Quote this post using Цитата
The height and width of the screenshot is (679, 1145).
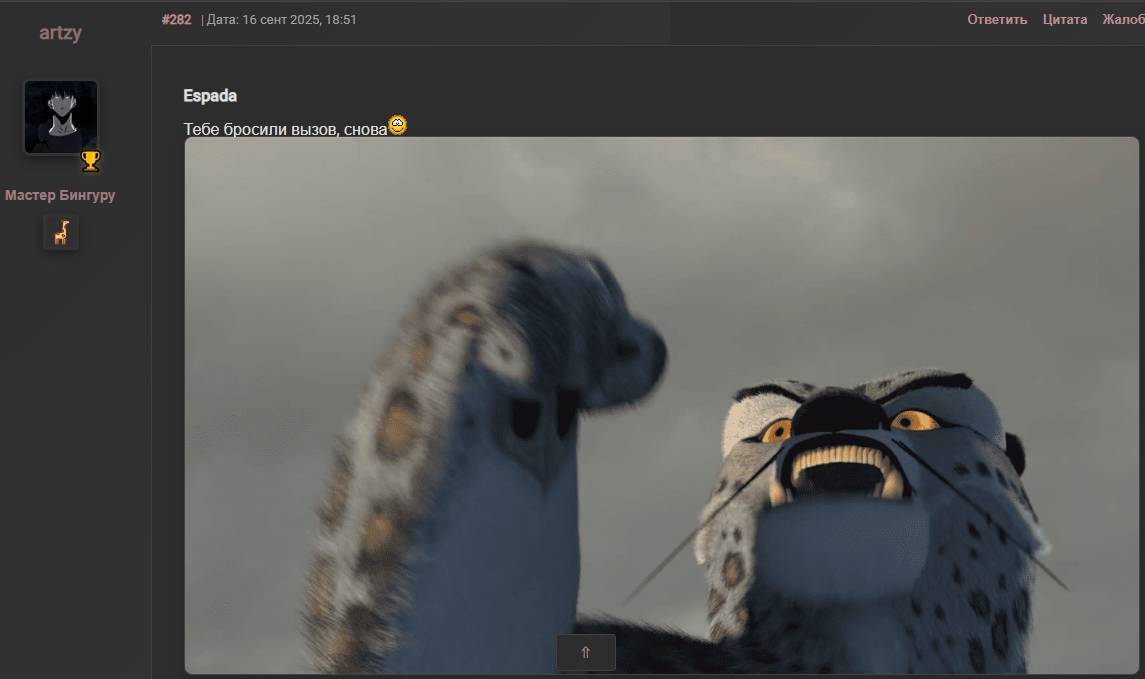click(1064, 19)
